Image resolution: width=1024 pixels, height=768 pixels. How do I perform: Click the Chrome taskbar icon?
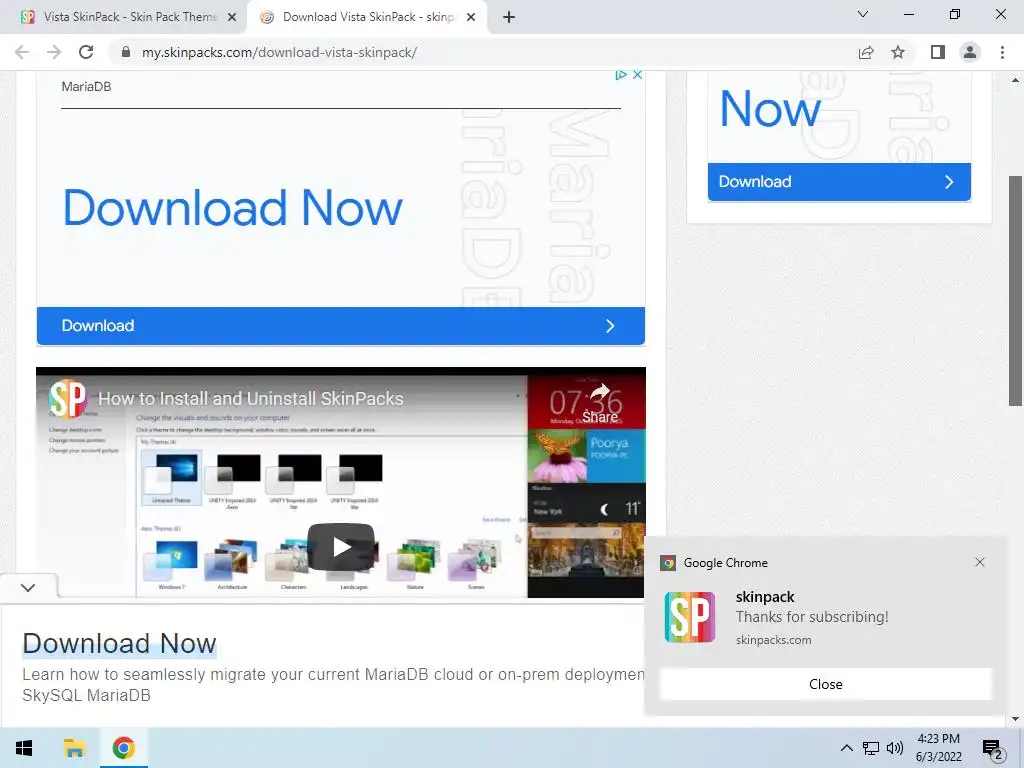123,748
